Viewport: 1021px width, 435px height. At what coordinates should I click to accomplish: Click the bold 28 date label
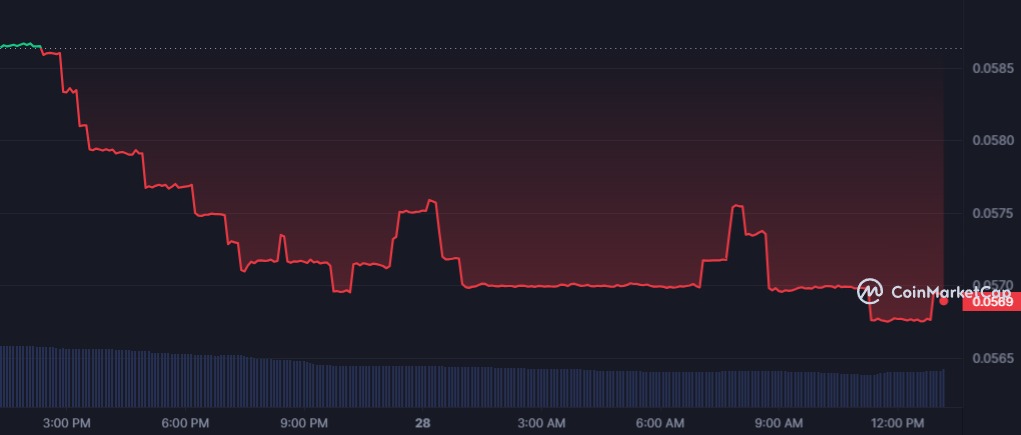pyautogui.click(x=422, y=423)
